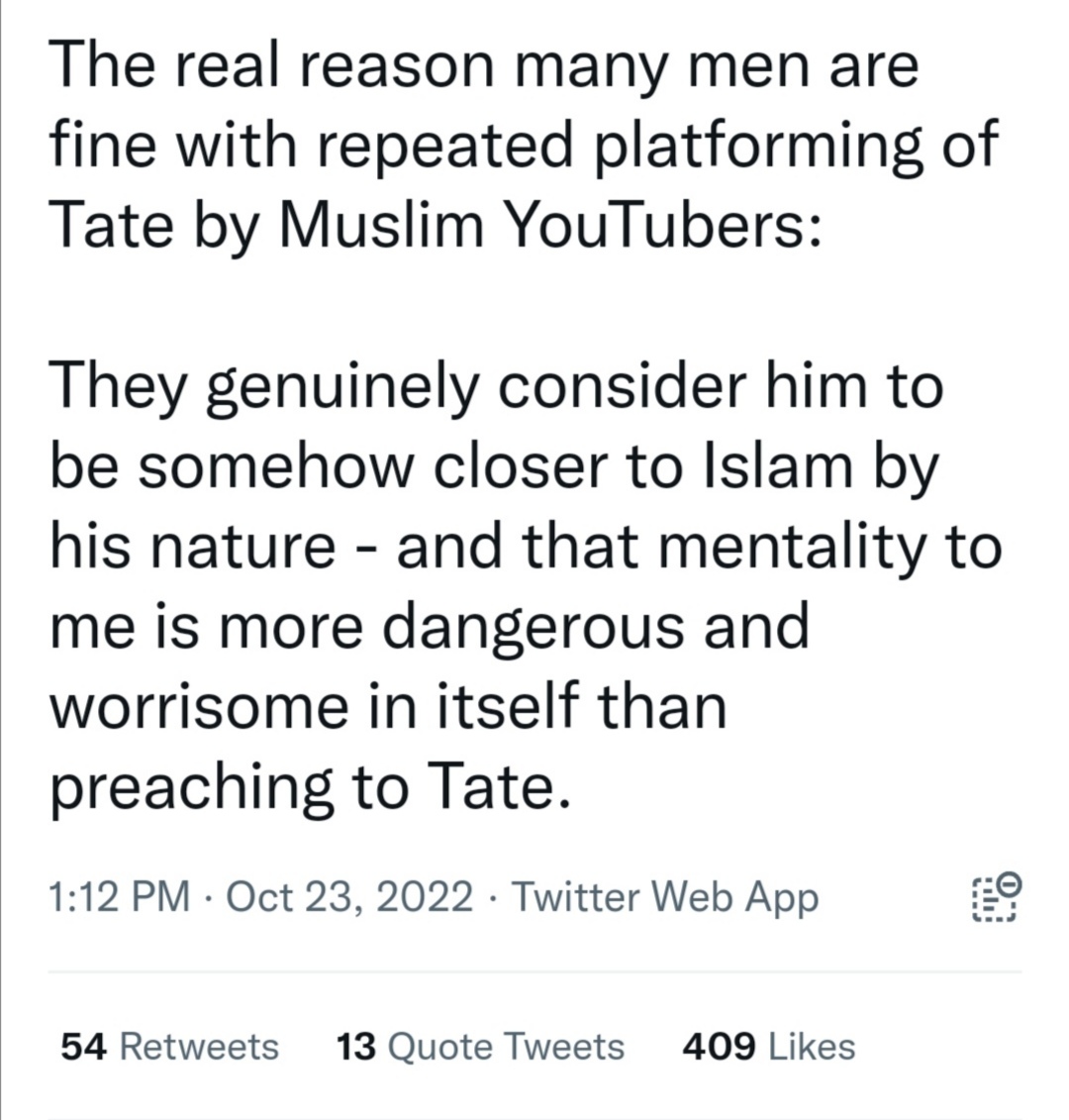Click the number 13 before Quote Tweets
This screenshot has width=1069, height=1120.
point(356,1047)
